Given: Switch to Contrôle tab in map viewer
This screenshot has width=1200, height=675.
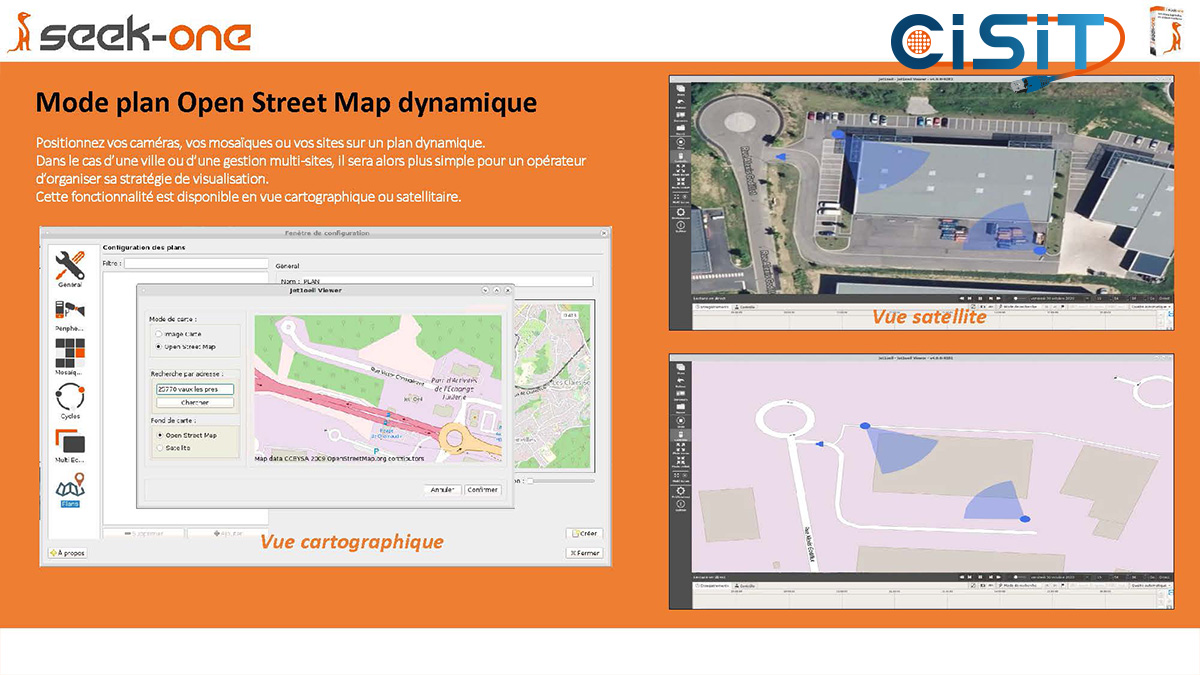Looking at the screenshot, I should [745, 585].
